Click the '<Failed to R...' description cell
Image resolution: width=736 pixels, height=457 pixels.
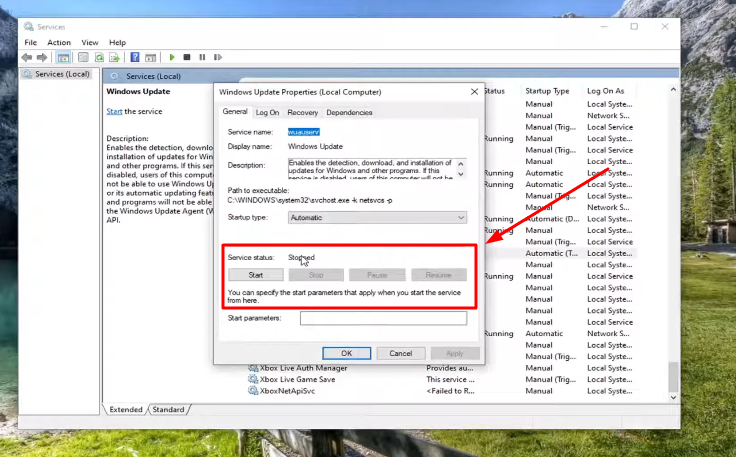click(x=451, y=390)
